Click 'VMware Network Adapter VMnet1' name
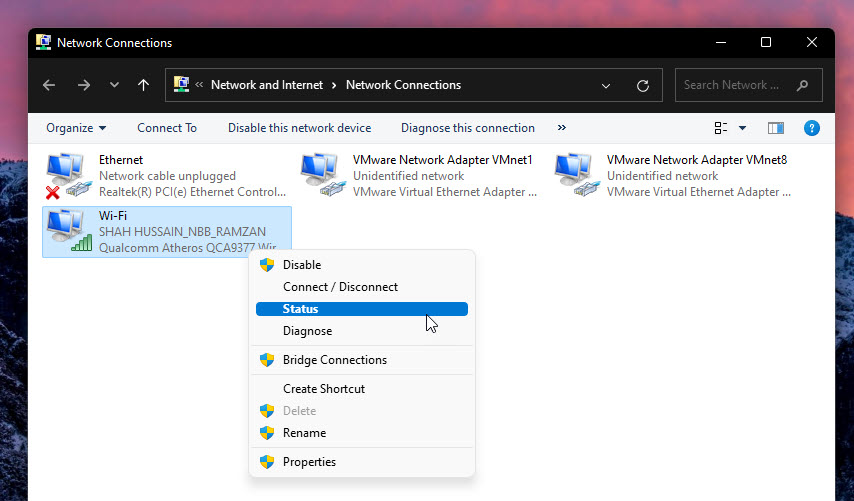 [x=442, y=160]
